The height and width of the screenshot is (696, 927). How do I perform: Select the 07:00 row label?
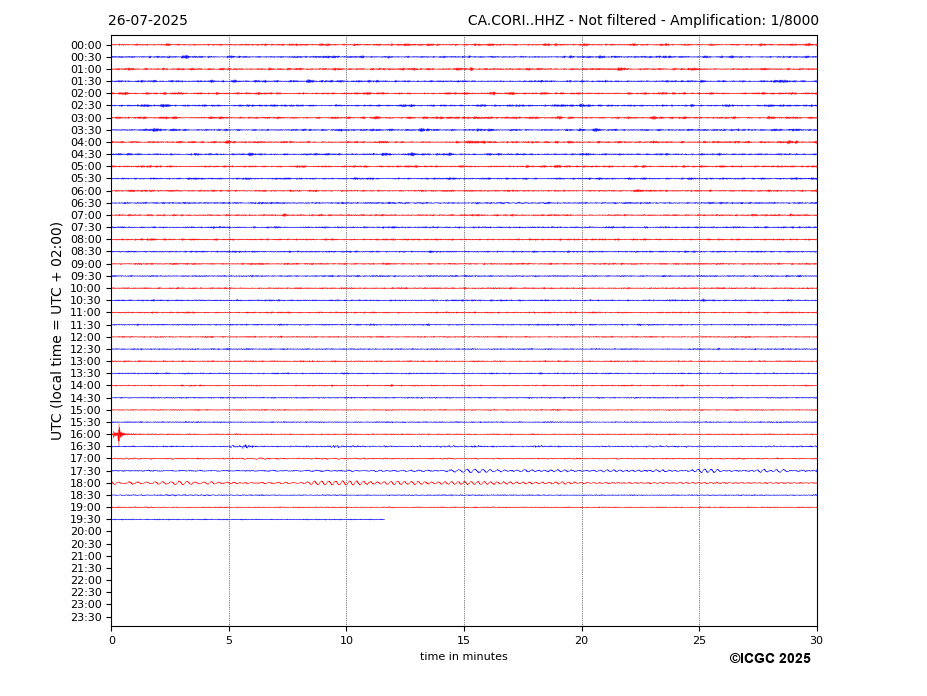tap(86, 215)
